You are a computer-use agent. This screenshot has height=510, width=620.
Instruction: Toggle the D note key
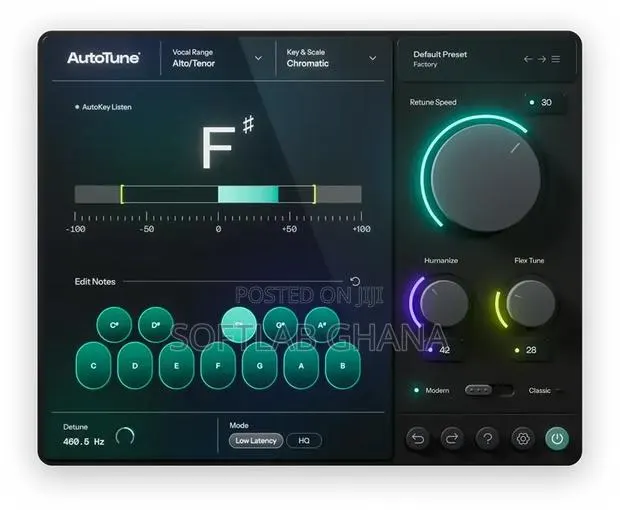pos(135,366)
